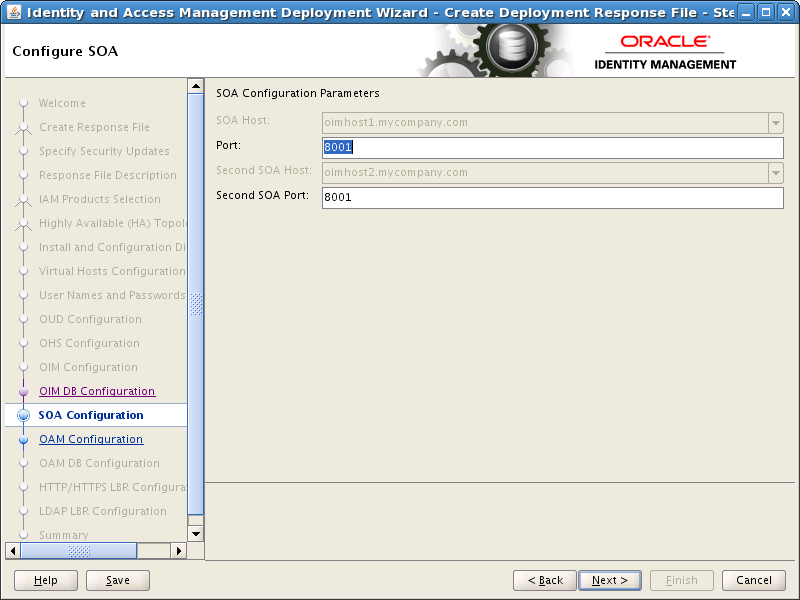Click the Response File Description step
This screenshot has width=800, height=600.
tap(108, 175)
